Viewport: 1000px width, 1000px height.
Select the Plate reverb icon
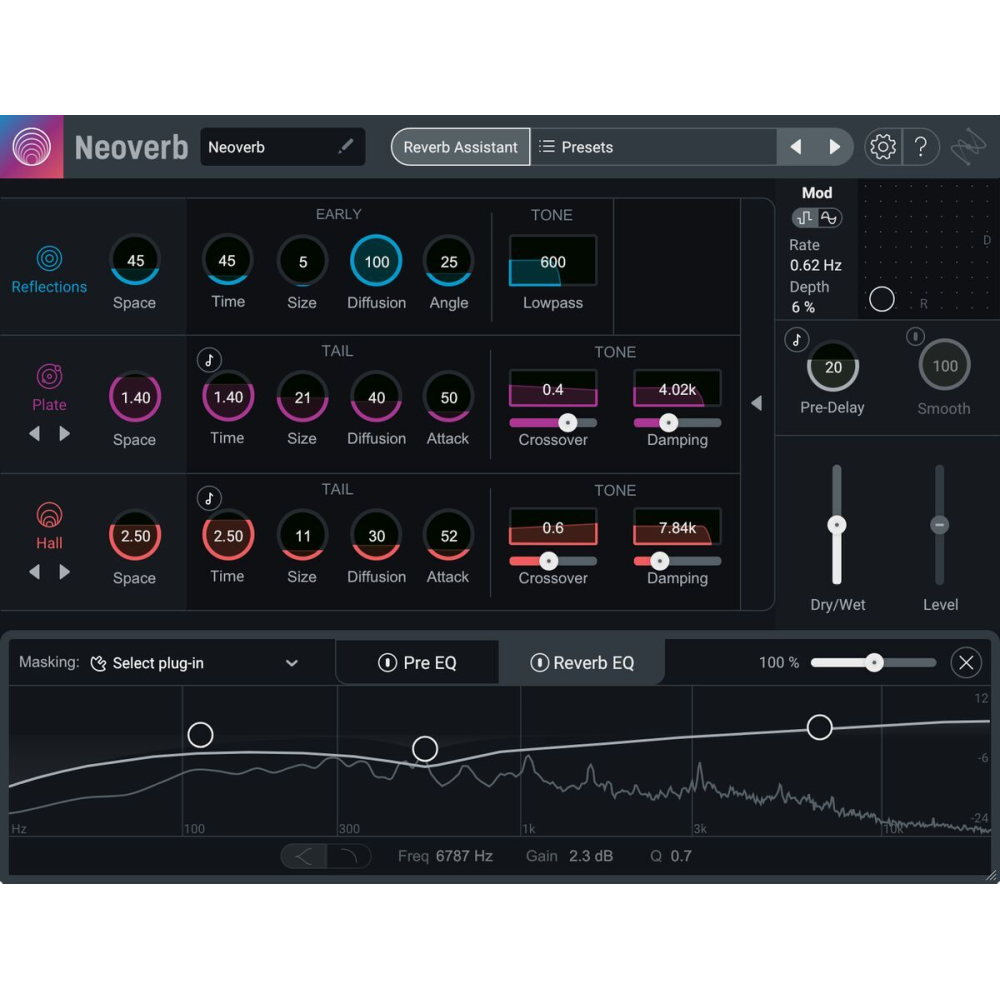[48, 377]
